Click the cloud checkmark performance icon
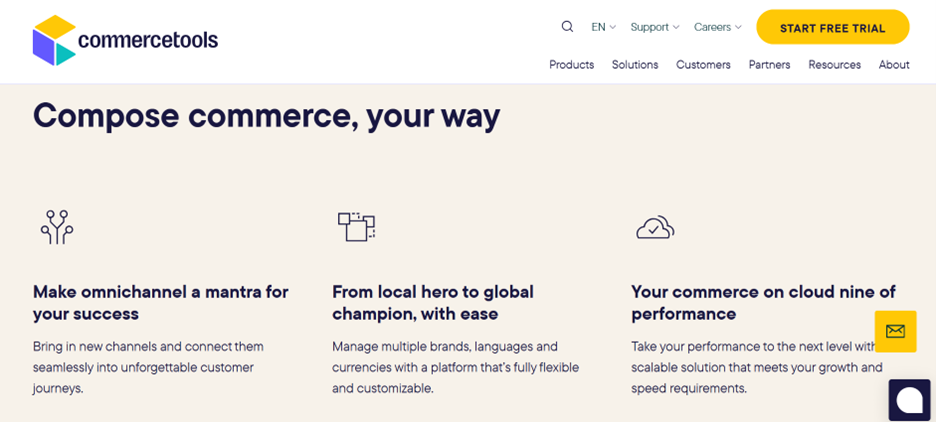This screenshot has width=936, height=422. tap(655, 228)
